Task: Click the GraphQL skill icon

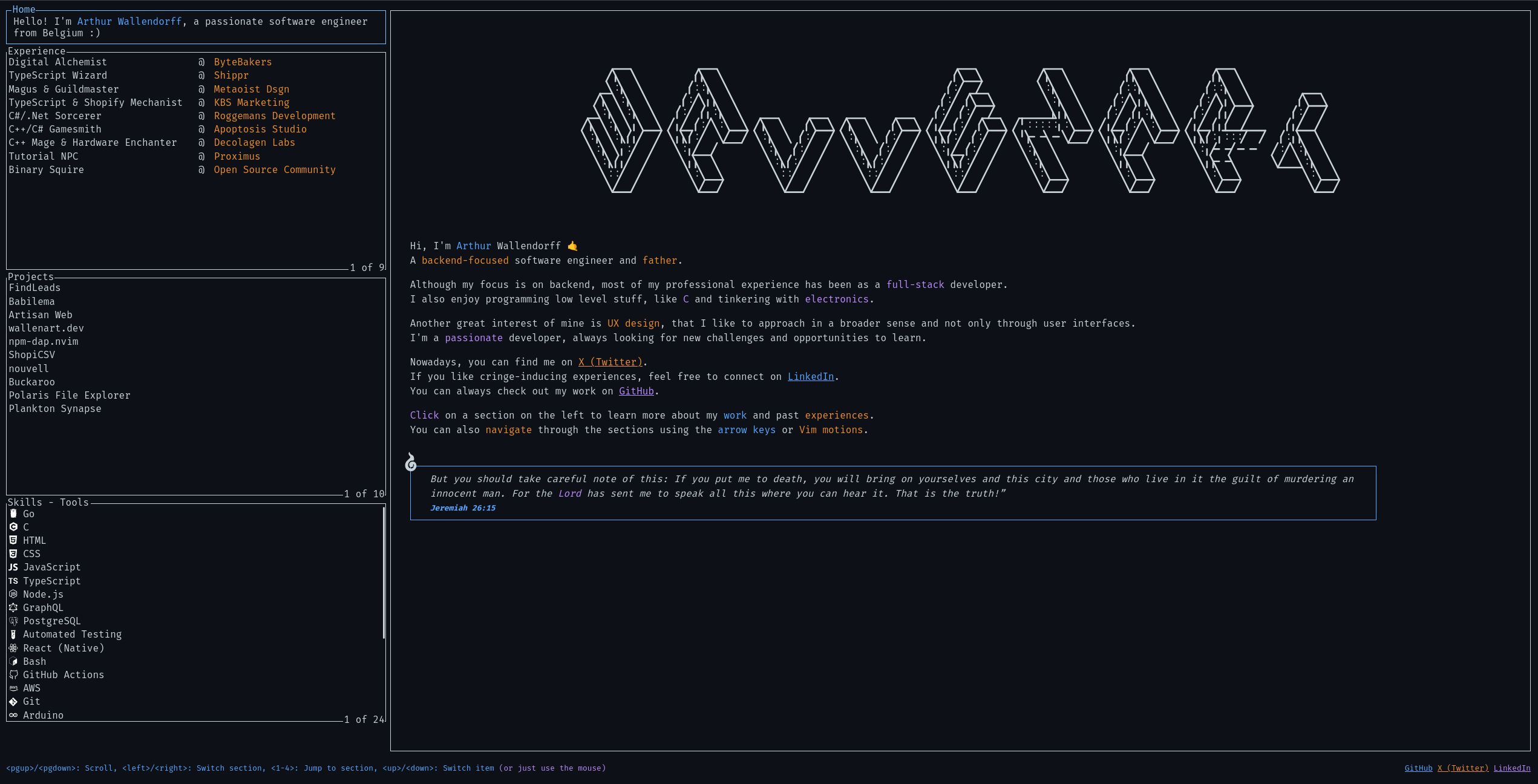Action: (x=13, y=607)
